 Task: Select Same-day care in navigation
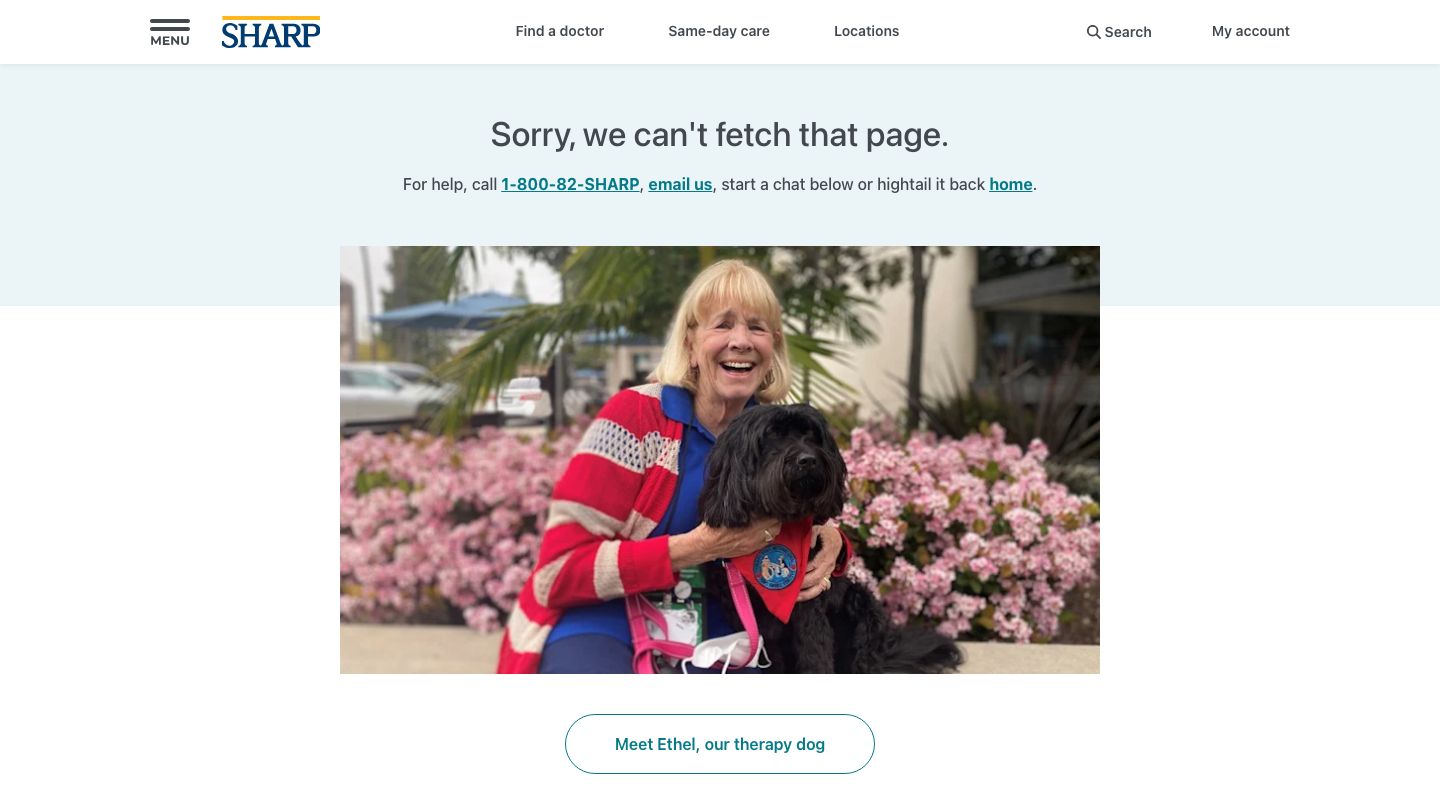pos(719,31)
